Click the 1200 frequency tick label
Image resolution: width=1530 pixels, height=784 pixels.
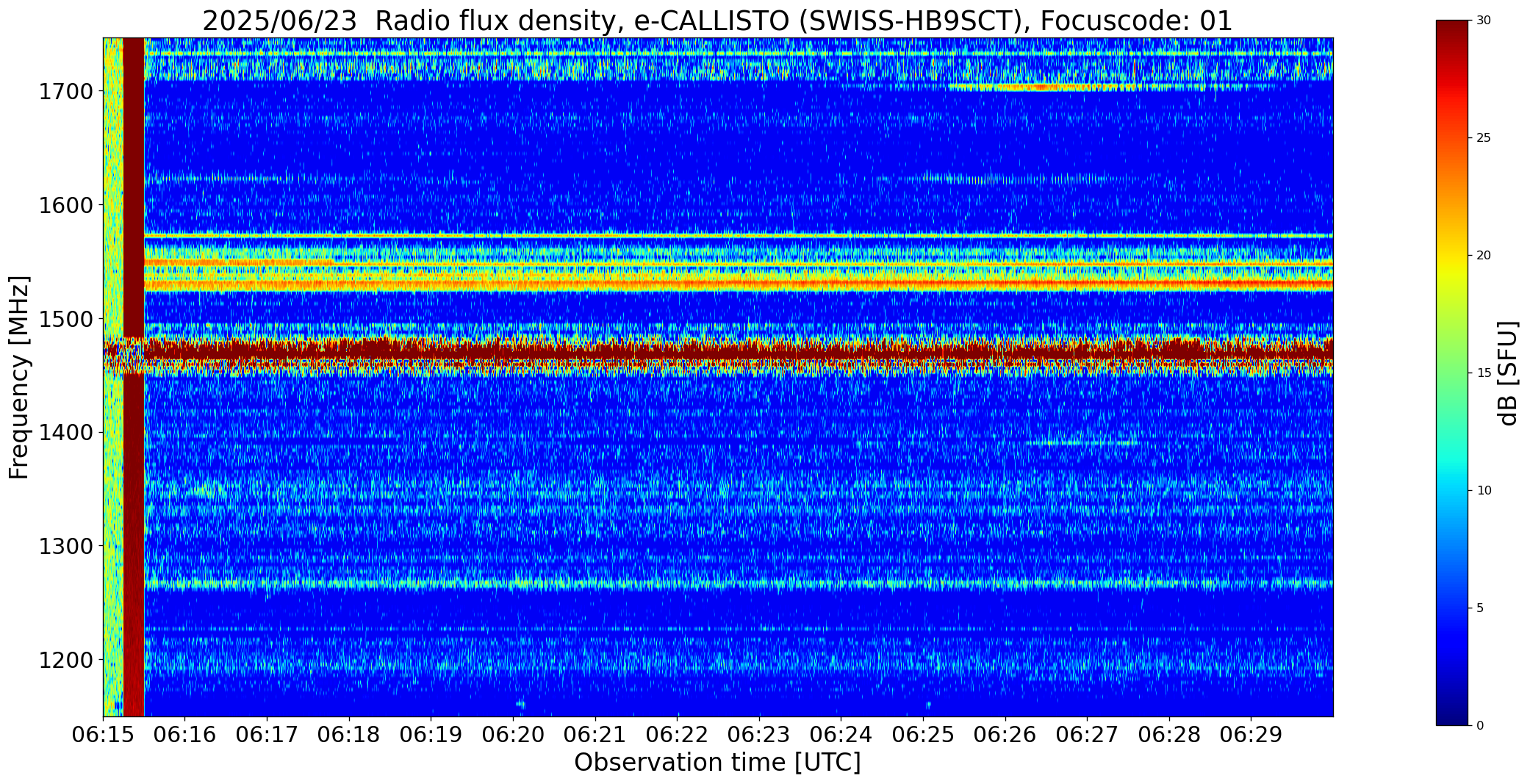pos(65,660)
